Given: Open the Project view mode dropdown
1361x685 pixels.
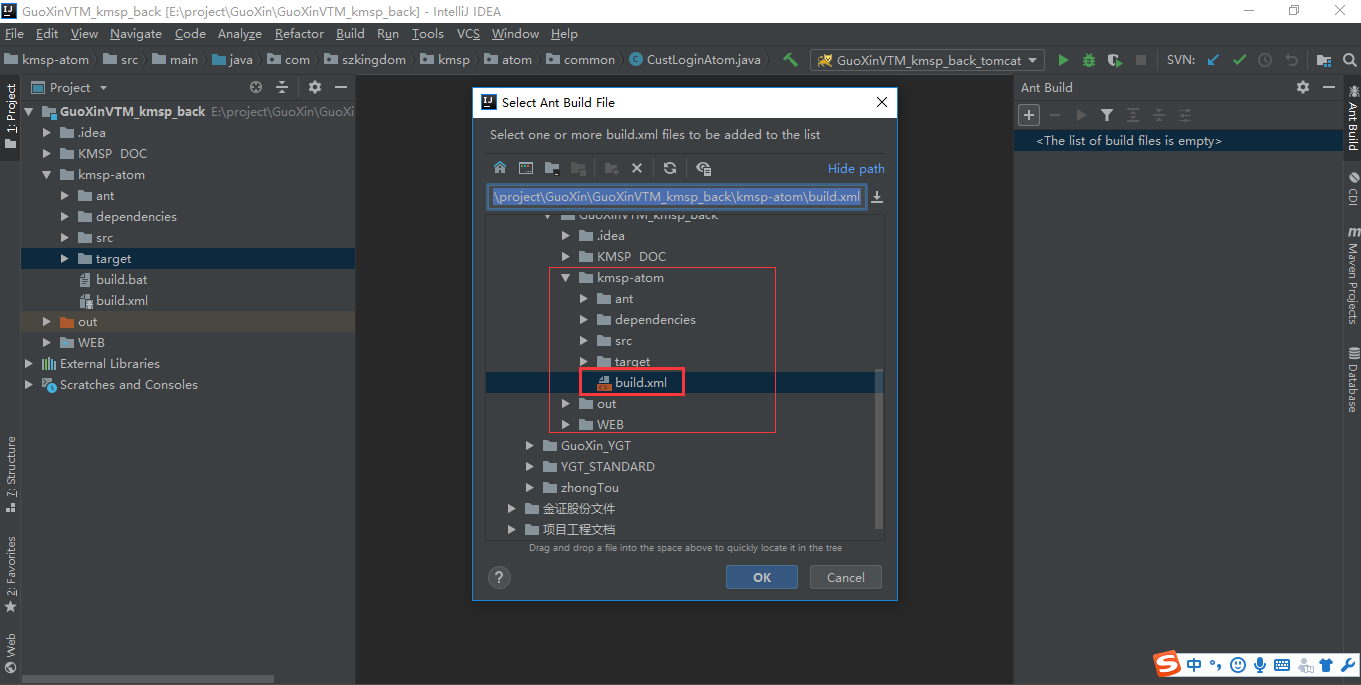Looking at the screenshot, I should [x=103, y=88].
